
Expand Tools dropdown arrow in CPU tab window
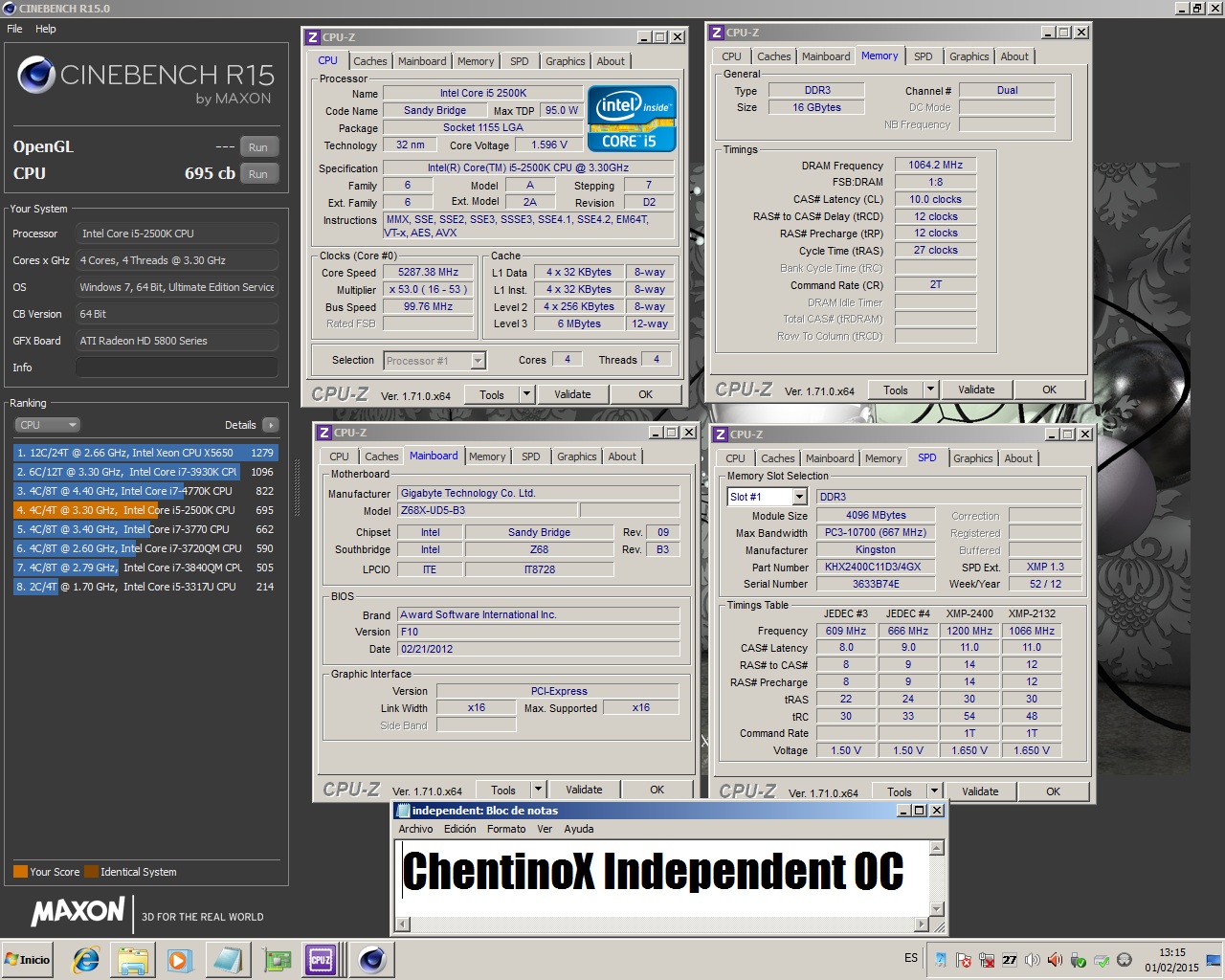(x=525, y=394)
